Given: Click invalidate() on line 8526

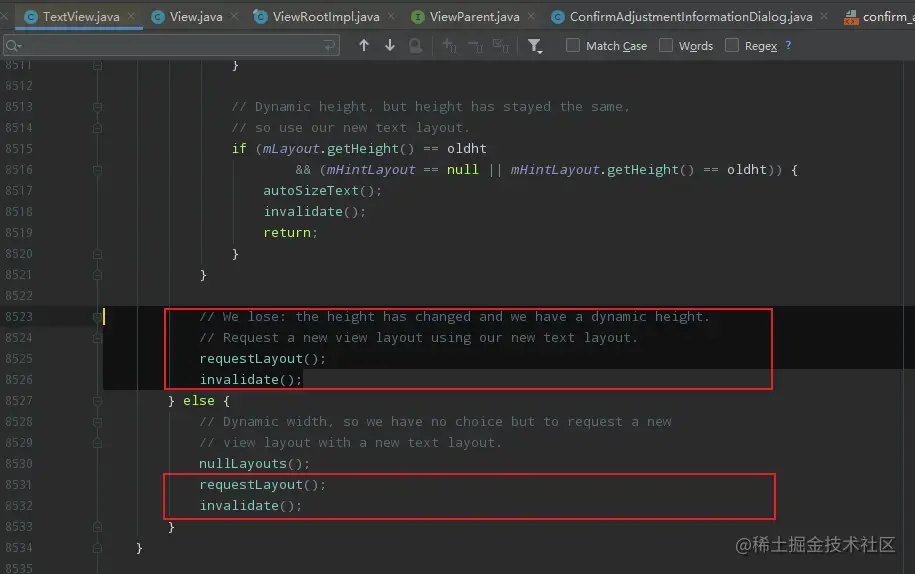Looking at the screenshot, I should click(250, 380).
